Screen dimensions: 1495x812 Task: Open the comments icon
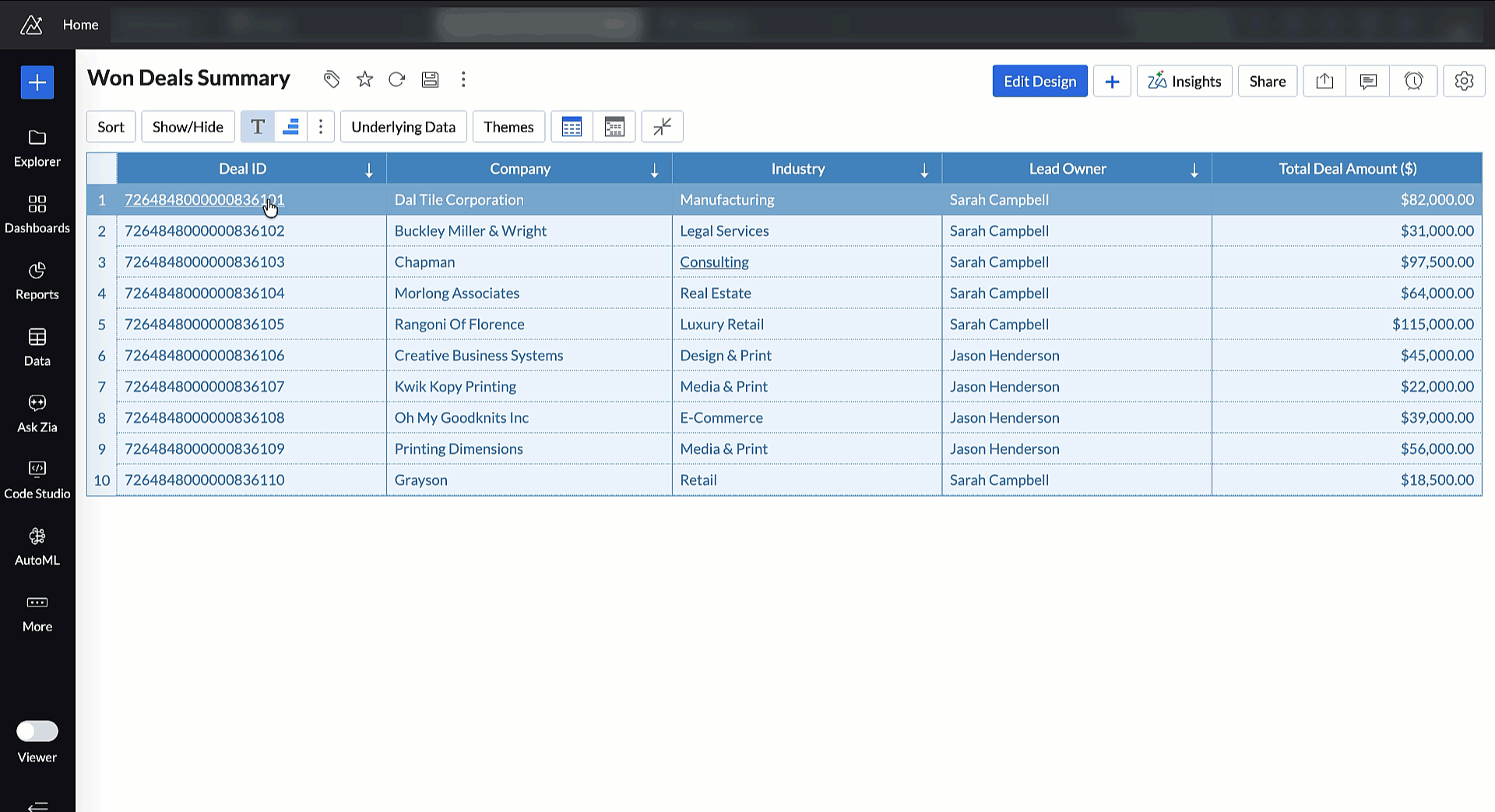(x=1368, y=81)
